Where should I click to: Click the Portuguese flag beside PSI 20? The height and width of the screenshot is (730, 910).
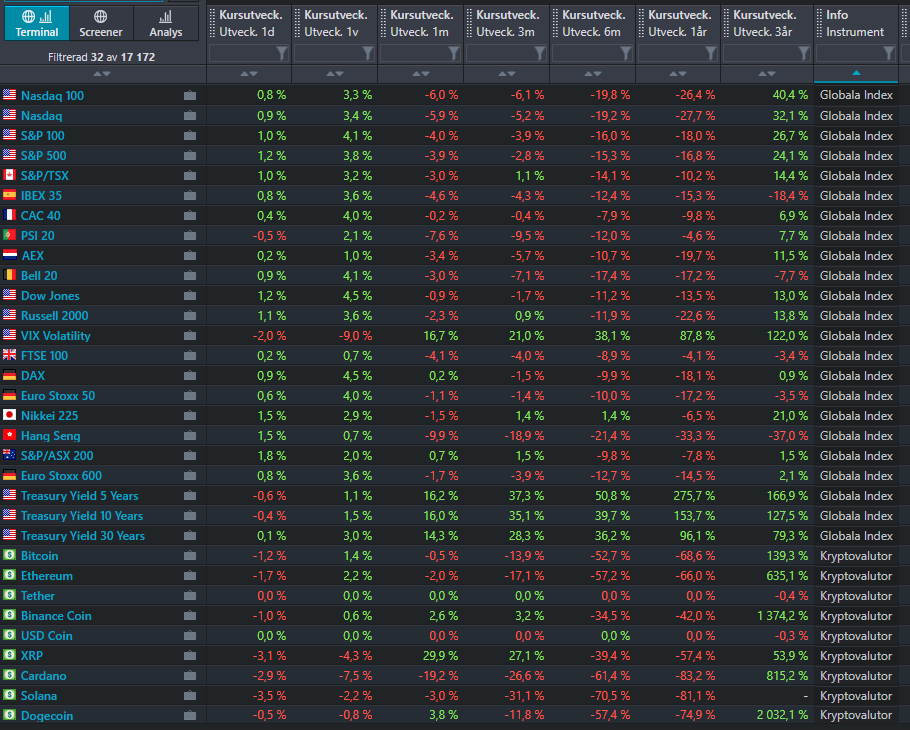(9, 235)
